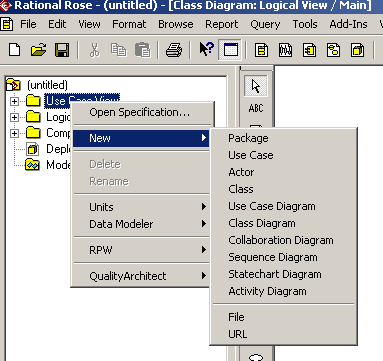Open the Add-Ins menu

click(348, 24)
